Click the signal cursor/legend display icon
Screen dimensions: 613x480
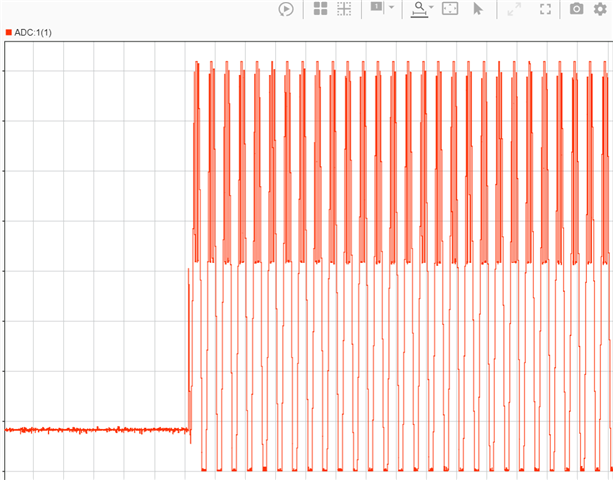tap(376, 7)
